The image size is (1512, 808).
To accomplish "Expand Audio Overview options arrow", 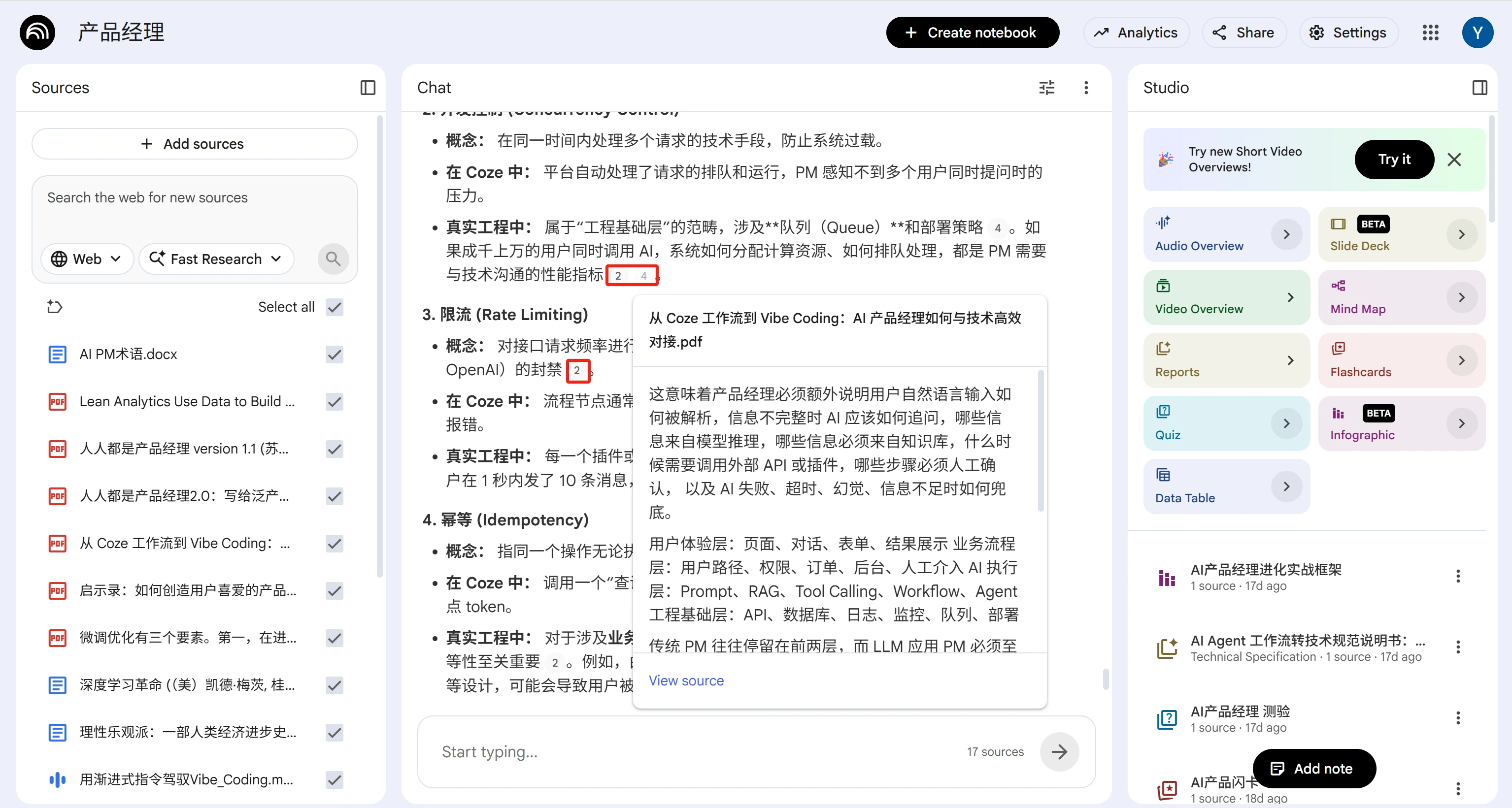I will coord(1286,234).
